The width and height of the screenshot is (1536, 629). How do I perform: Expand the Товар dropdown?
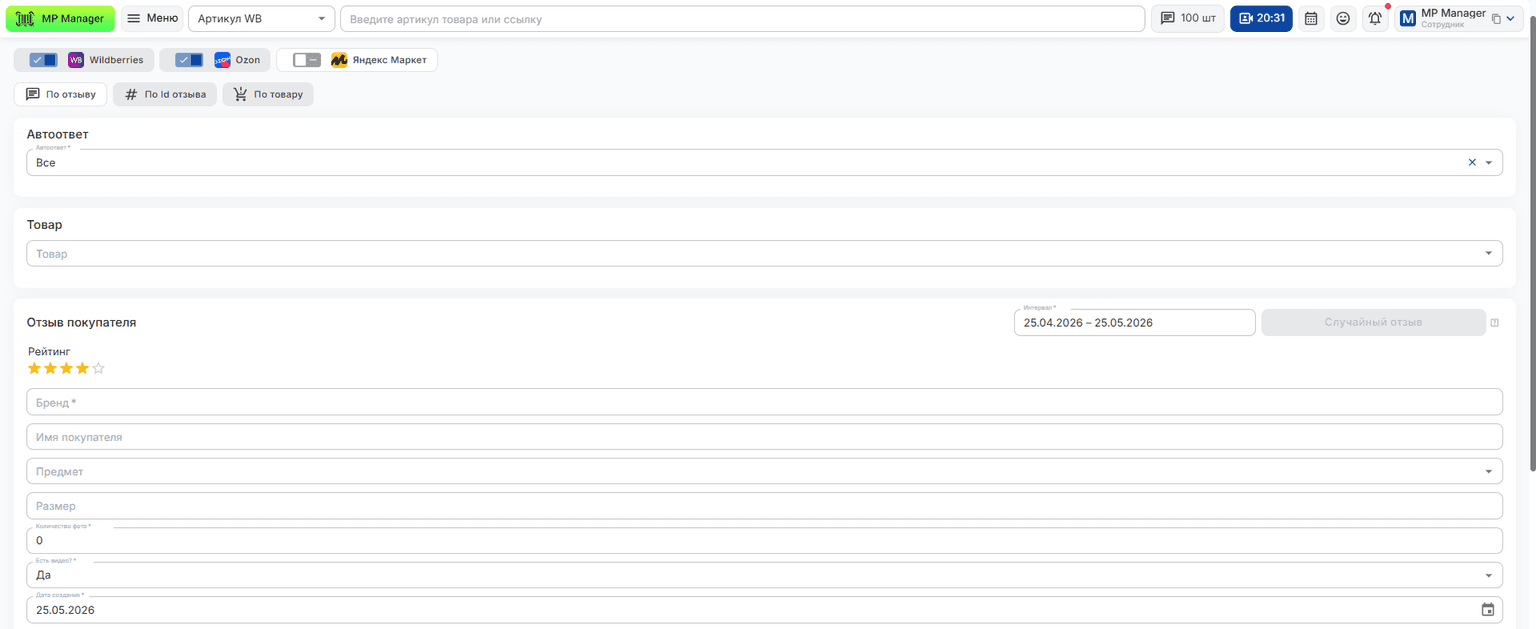coord(764,254)
